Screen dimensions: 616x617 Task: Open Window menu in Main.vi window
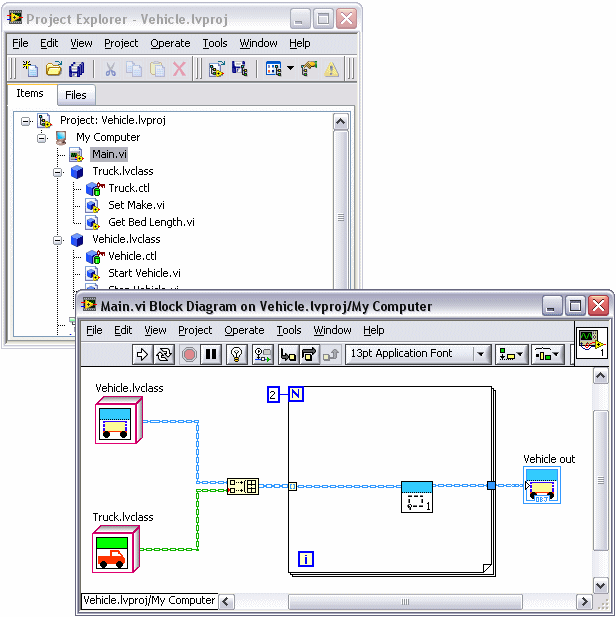coord(332,330)
